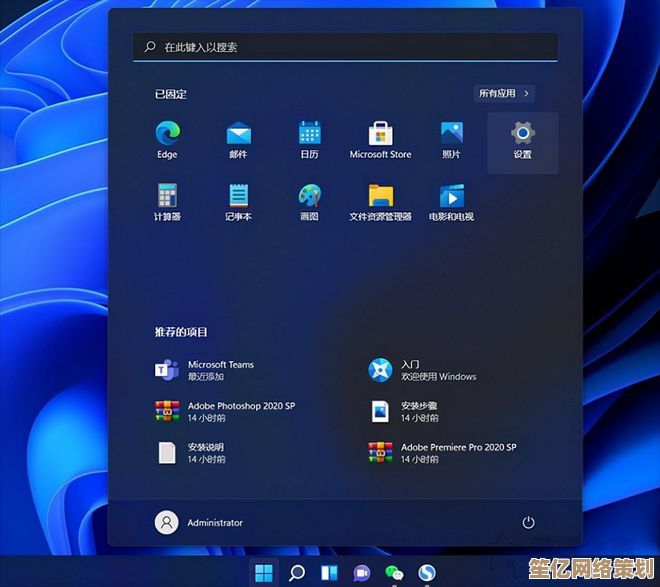
Task: Open the taskbar widgets icon
Action: [x=329, y=573]
